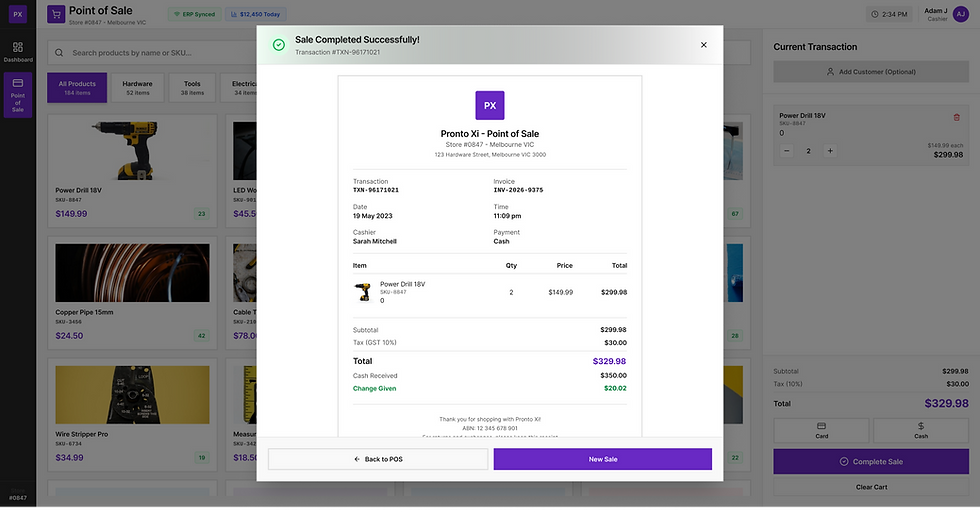Screen dimensions: 980x514
Task: Click the cart total $329.98 in sidebar
Action: coord(946,404)
